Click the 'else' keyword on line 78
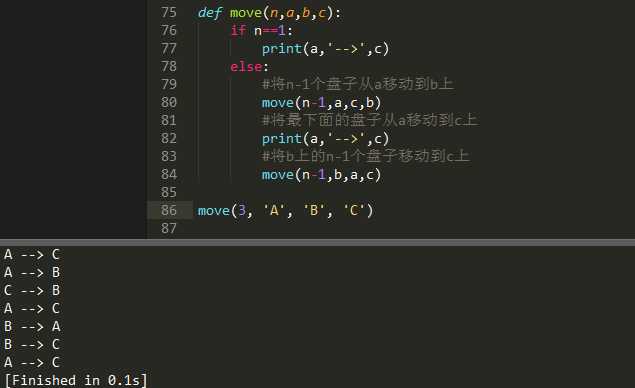This screenshot has height=388, width=635. (246, 66)
